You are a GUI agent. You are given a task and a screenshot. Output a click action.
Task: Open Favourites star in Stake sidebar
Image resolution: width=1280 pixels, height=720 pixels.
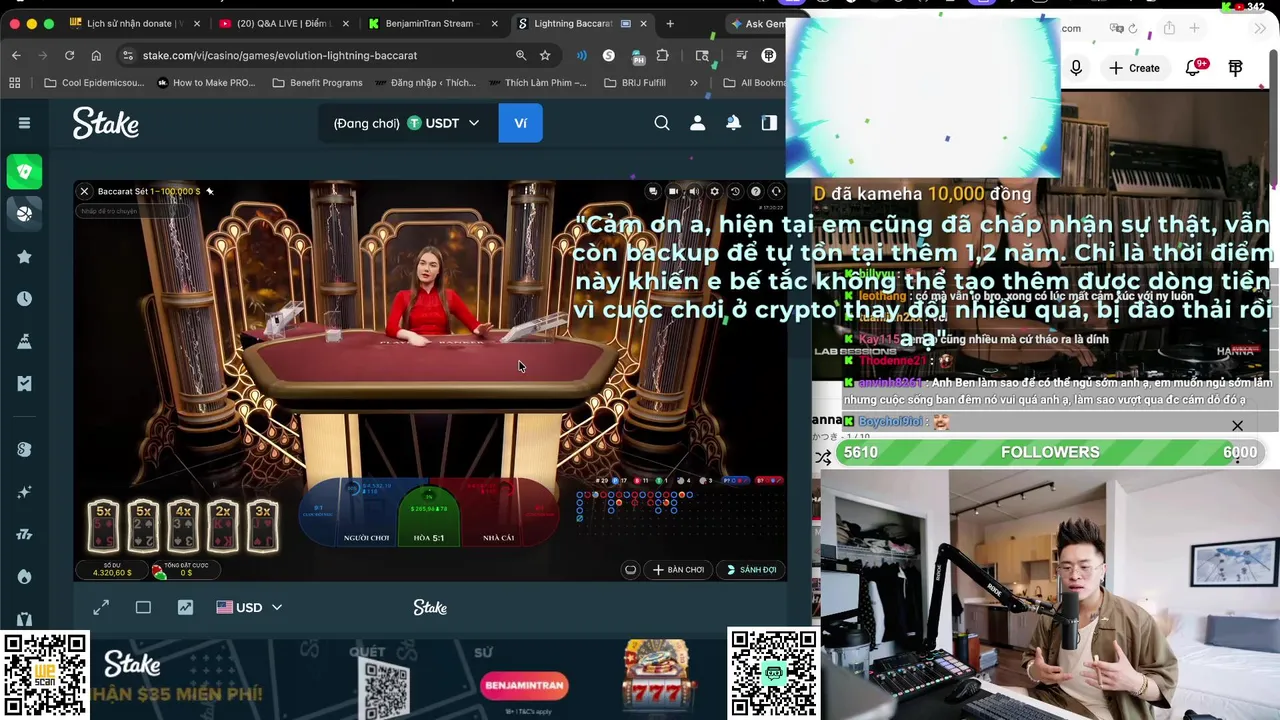pos(24,257)
